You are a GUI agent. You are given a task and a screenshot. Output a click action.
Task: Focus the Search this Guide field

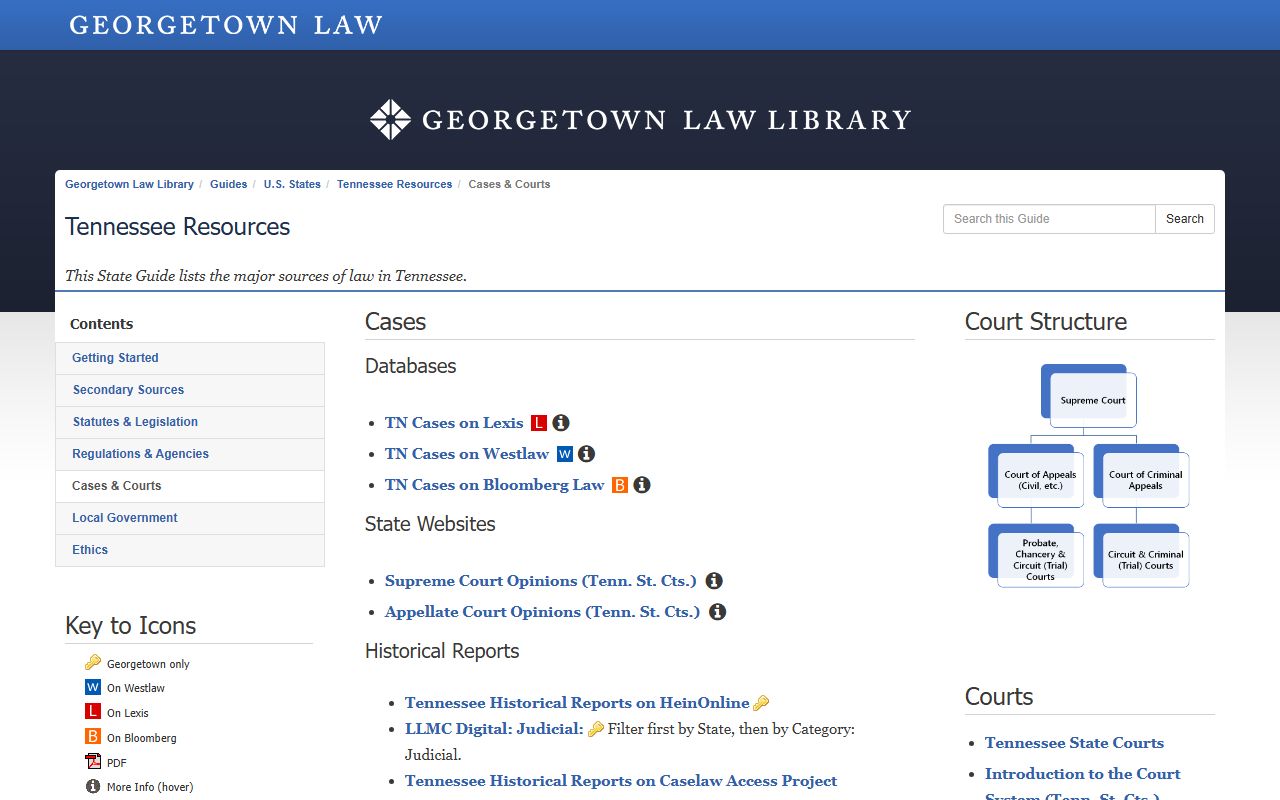[x=1049, y=219]
